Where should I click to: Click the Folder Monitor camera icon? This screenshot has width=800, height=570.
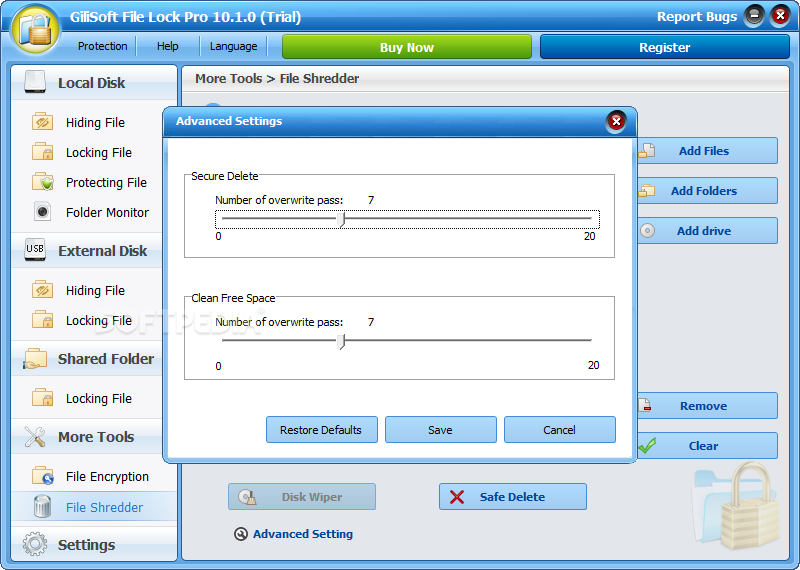[x=42, y=211]
